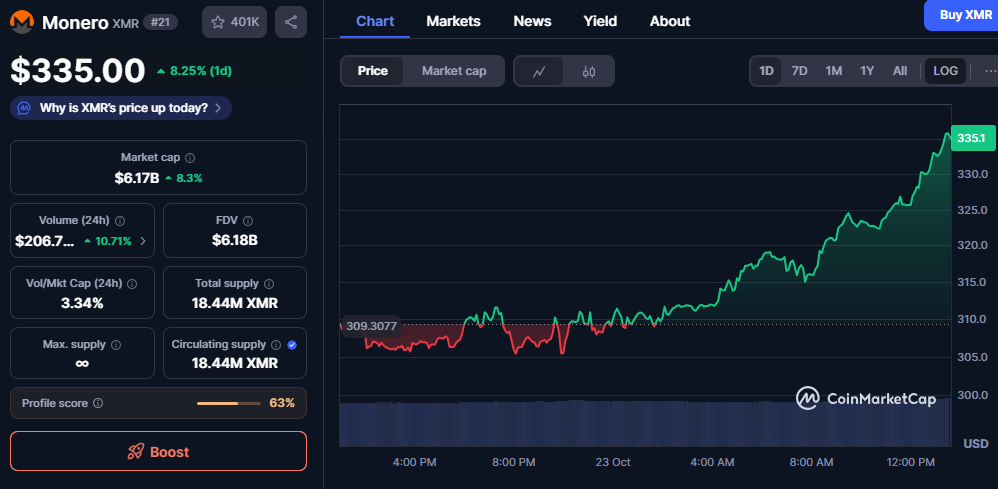This screenshot has width=998, height=489.
Task: Click the share icon button
Action: [x=290, y=22]
